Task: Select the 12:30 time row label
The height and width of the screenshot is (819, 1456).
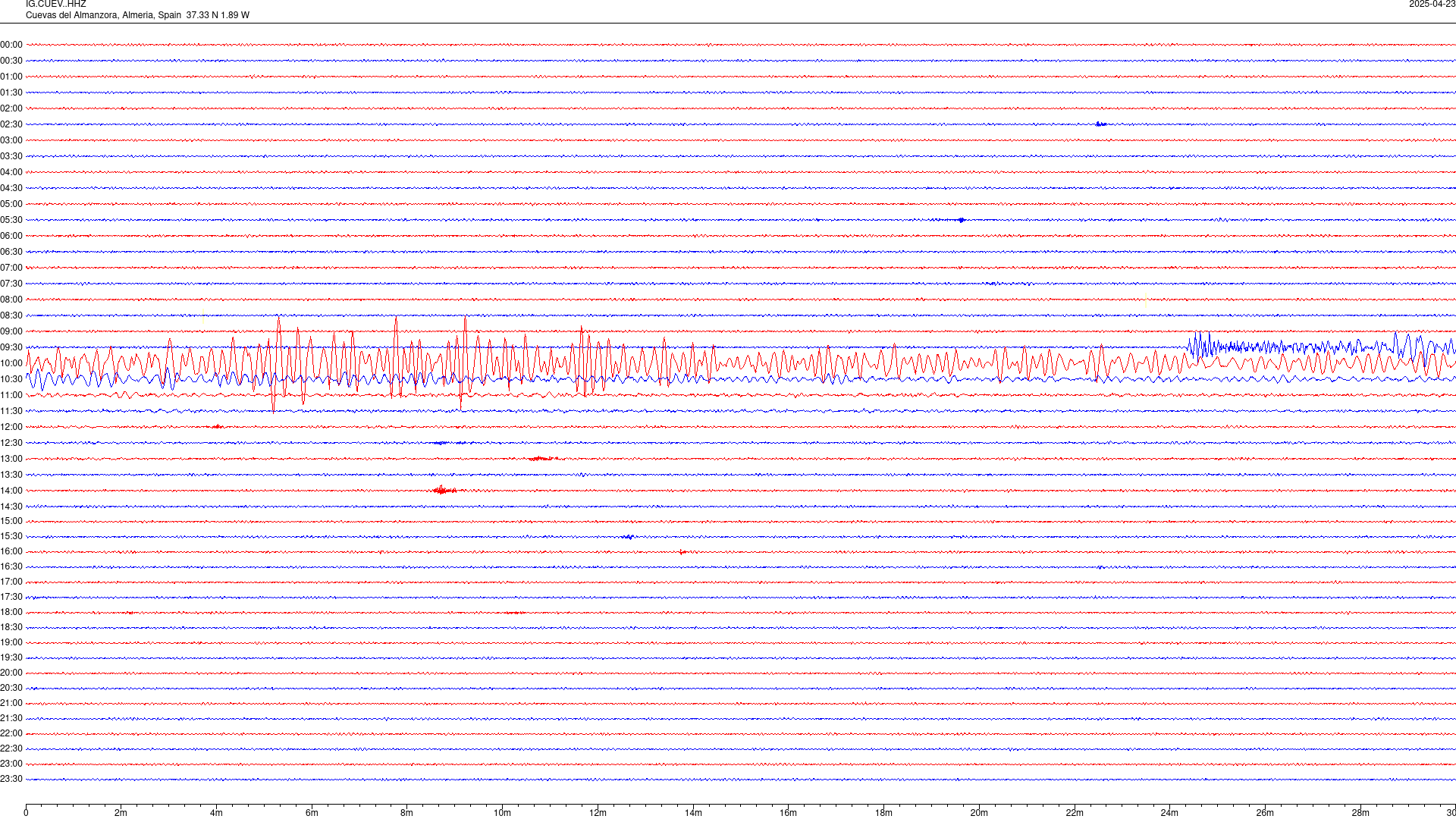Action: (11, 443)
